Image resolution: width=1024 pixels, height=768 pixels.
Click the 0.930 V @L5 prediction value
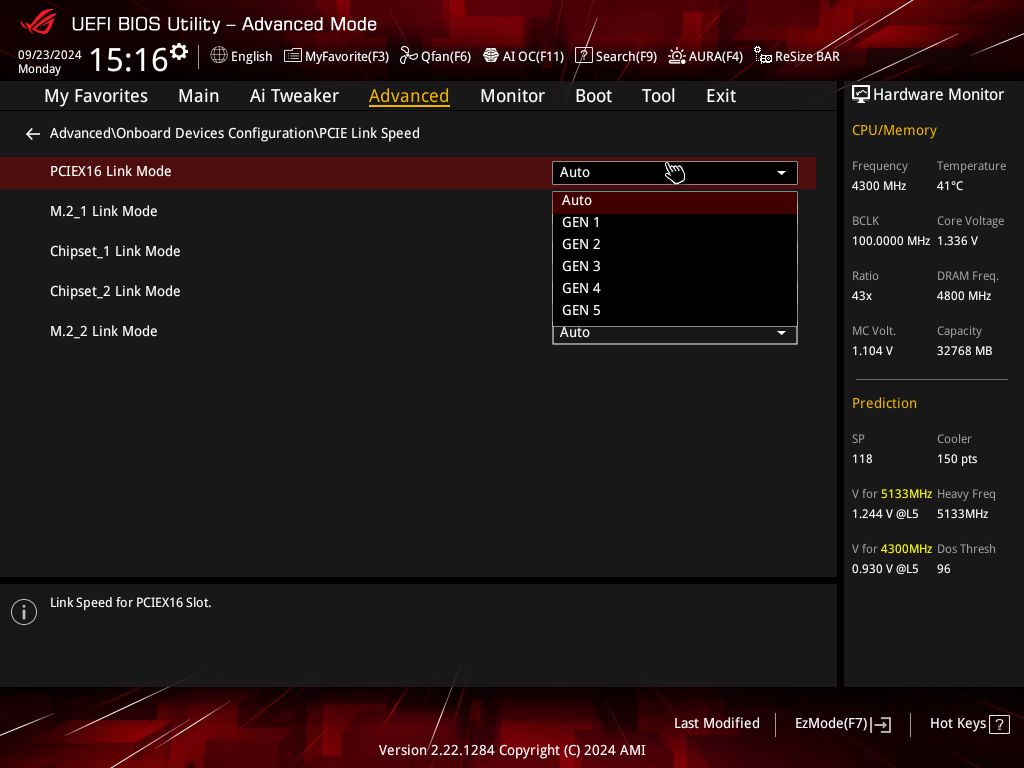[x=885, y=569]
